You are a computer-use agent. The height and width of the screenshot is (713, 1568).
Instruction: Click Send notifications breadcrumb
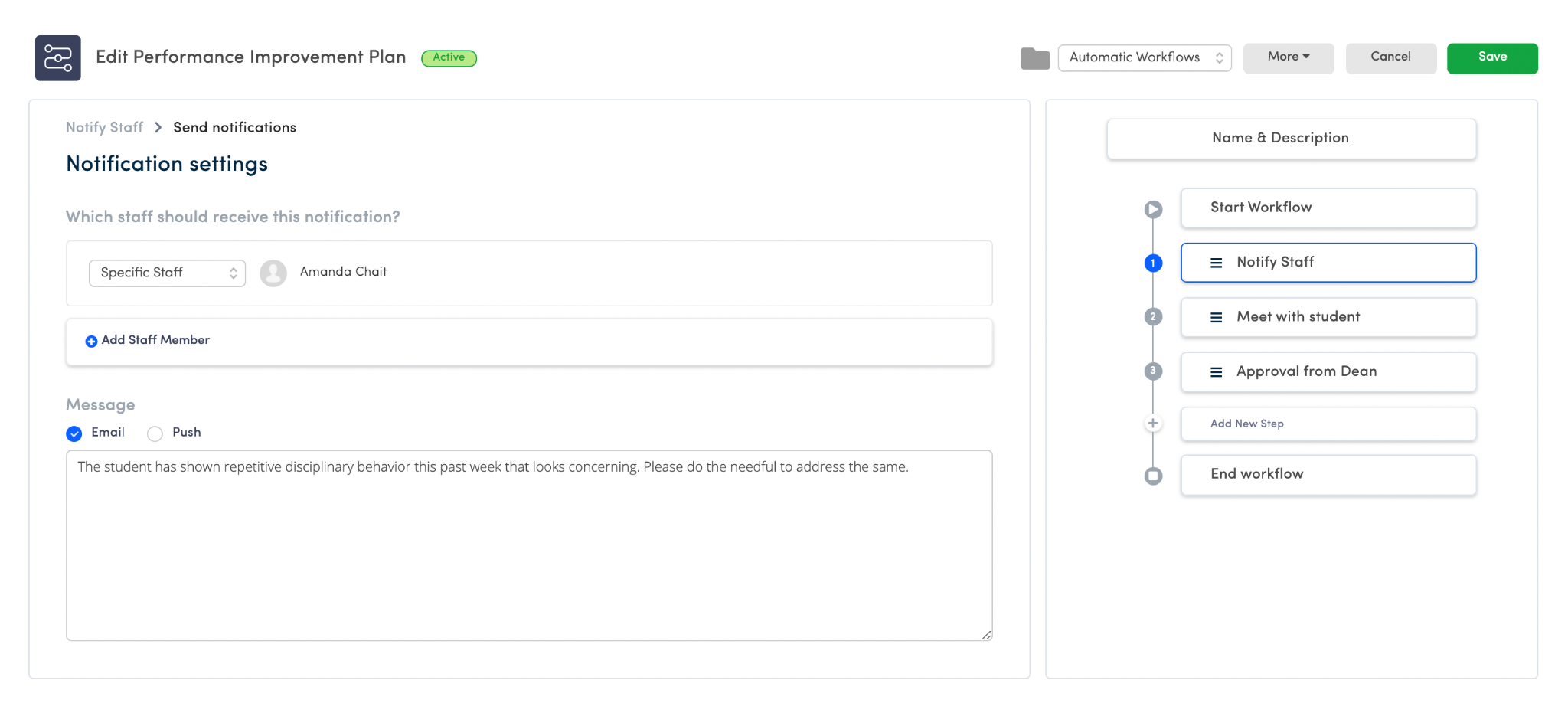[x=234, y=127]
